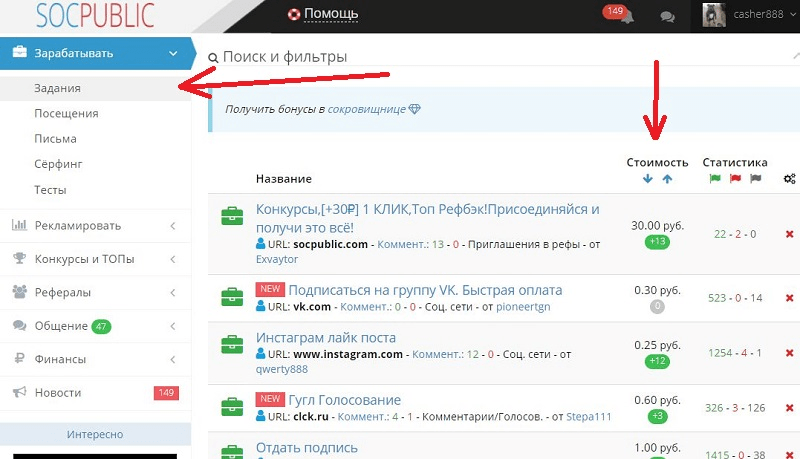Sort cost ascending with the up arrow
Screen dimensions: 800x459
tap(667, 178)
